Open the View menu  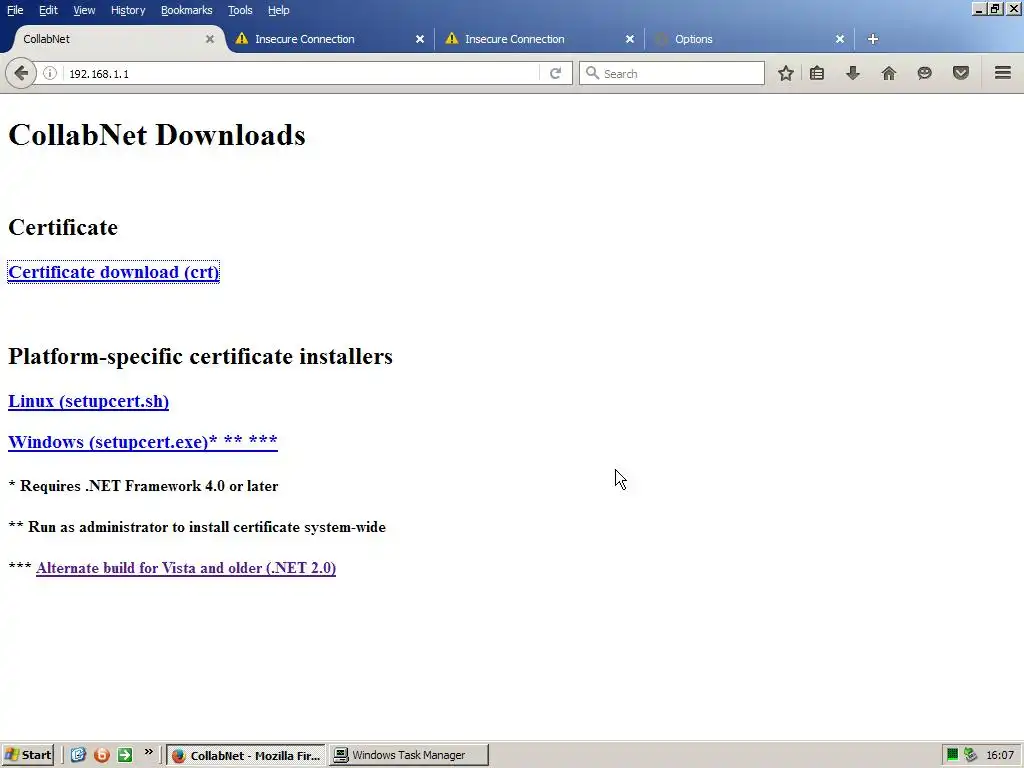[84, 10]
